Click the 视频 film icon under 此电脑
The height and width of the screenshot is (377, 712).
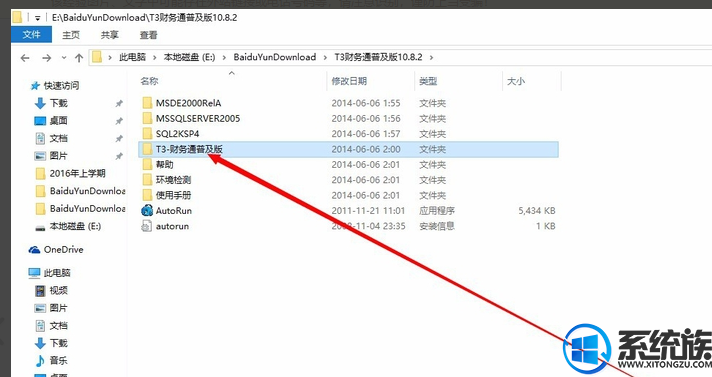click(x=40, y=291)
